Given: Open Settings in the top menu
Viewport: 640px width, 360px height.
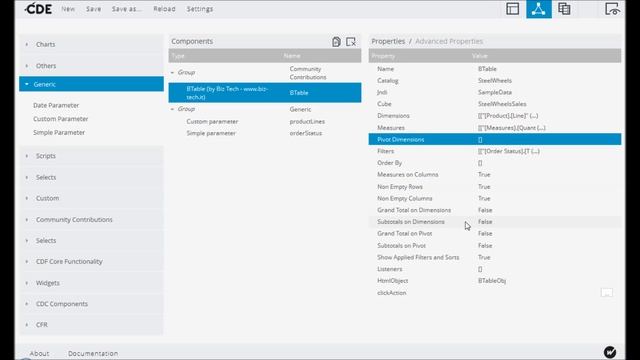Looking at the screenshot, I should pos(200,9).
